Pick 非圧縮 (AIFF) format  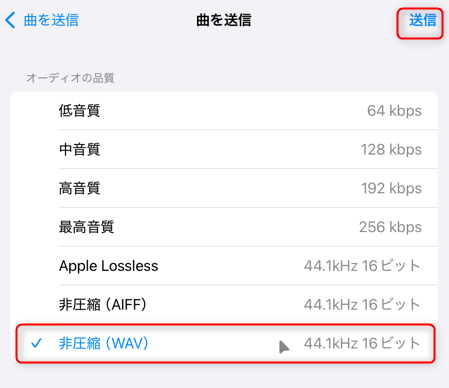click(224, 304)
